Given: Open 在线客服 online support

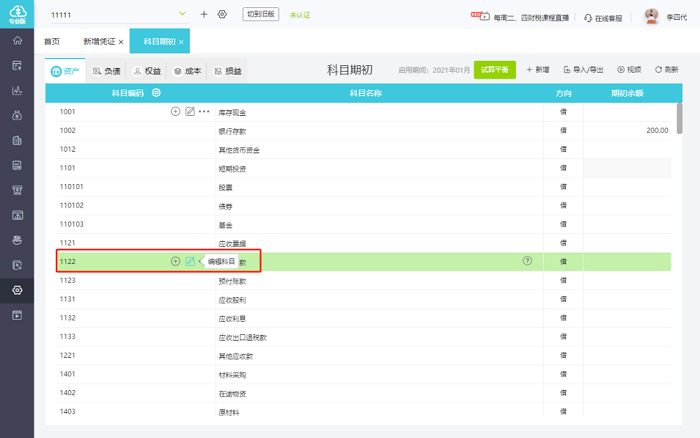Looking at the screenshot, I should 603,18.
